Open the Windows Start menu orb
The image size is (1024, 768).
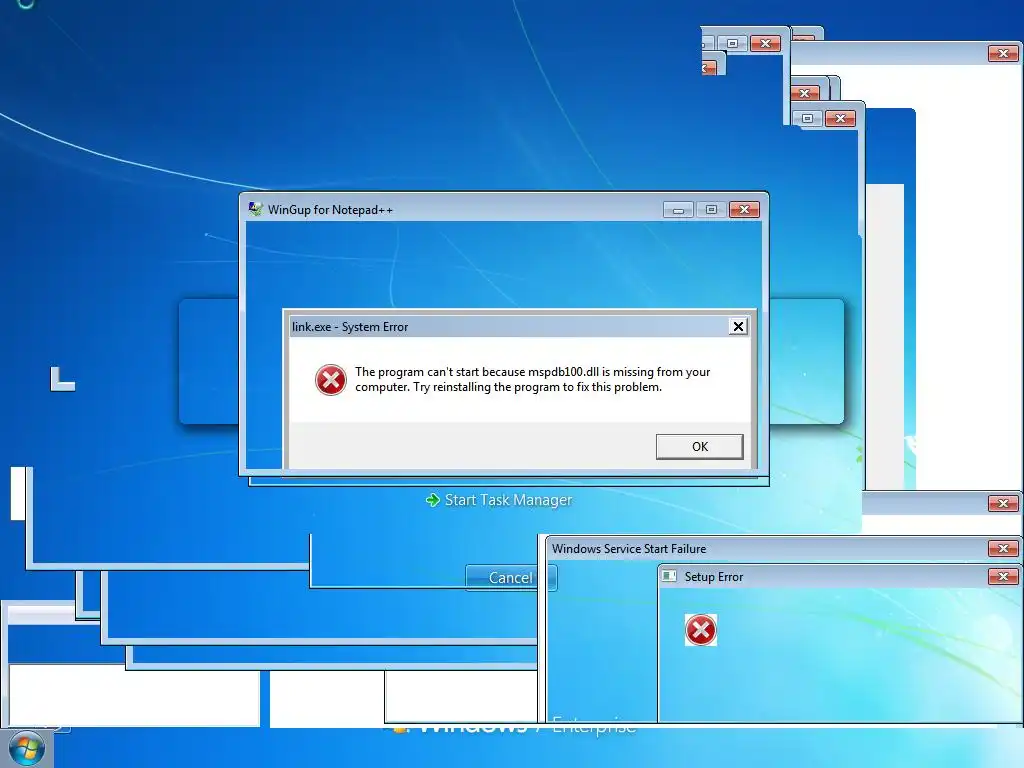click(26, 749)
